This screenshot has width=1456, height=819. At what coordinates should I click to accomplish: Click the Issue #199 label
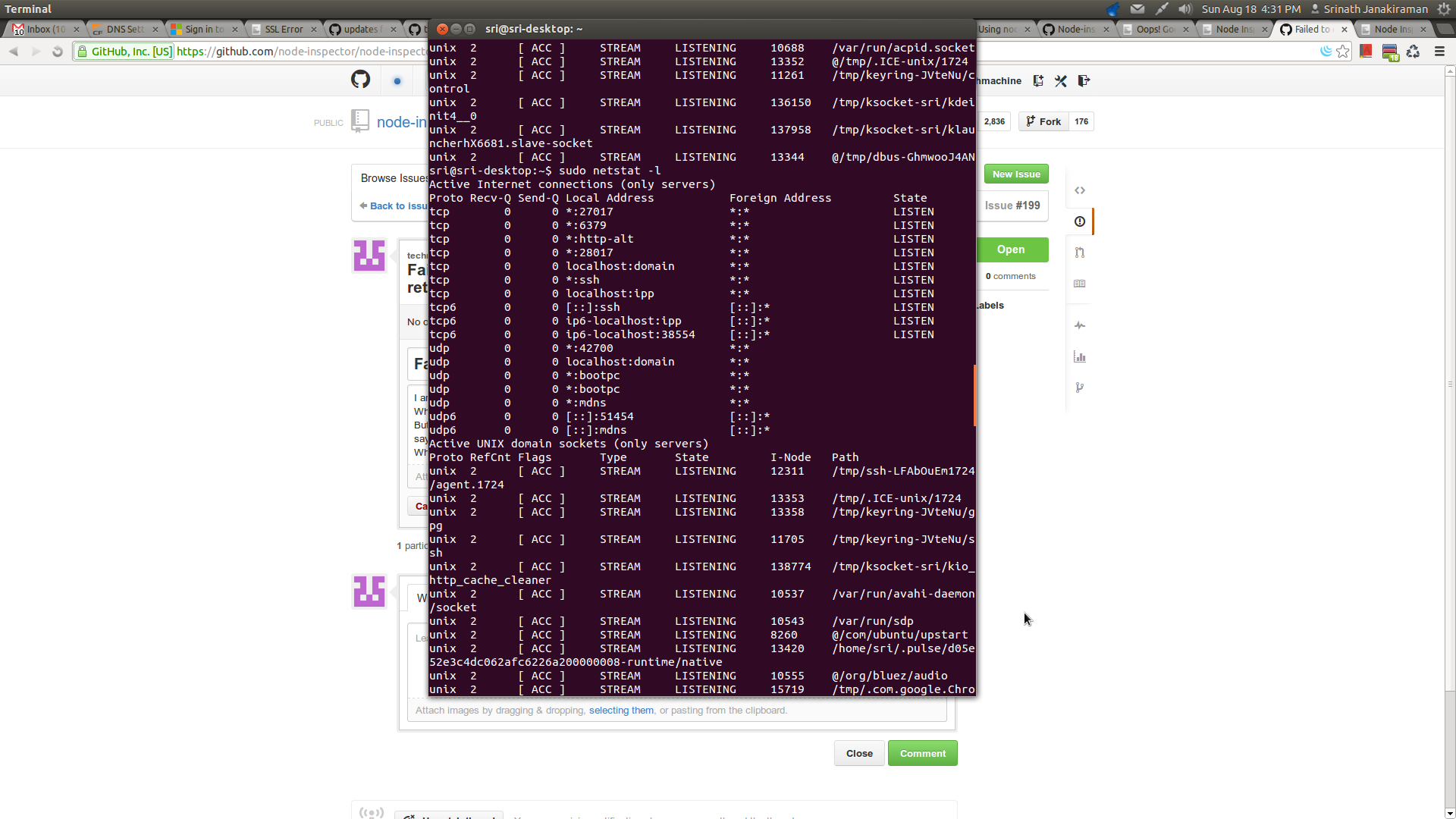(1012, 206)
